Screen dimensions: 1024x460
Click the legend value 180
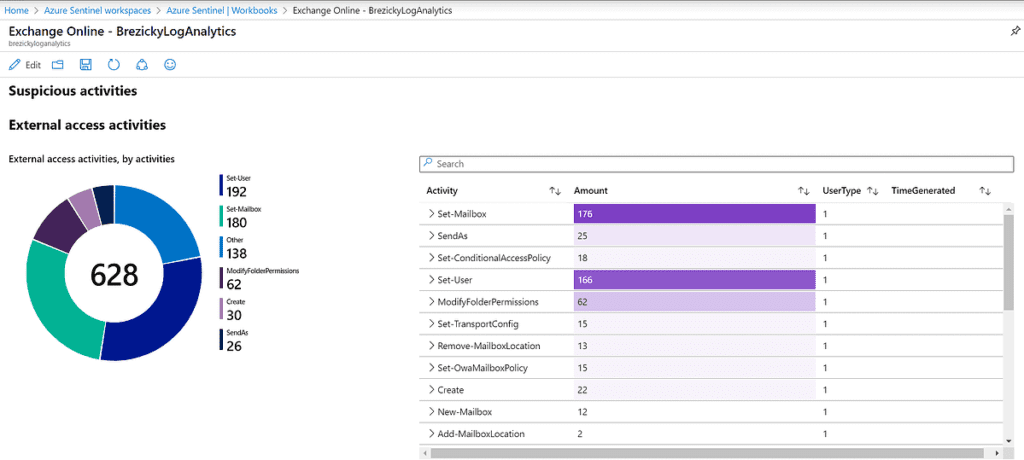click(x=237, y=222)
